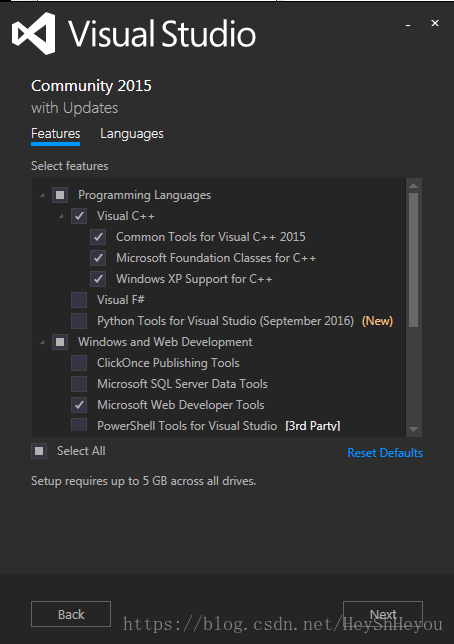454x644 pixels.
Task: Click the Reset Defaults link
Action: tap(385, 453)
